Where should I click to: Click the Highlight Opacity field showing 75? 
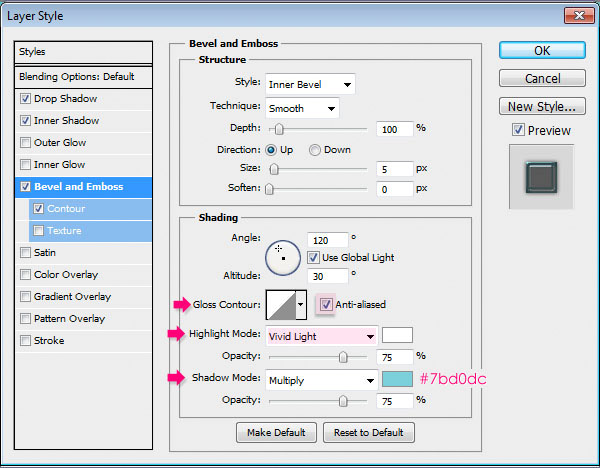[395, 357]
